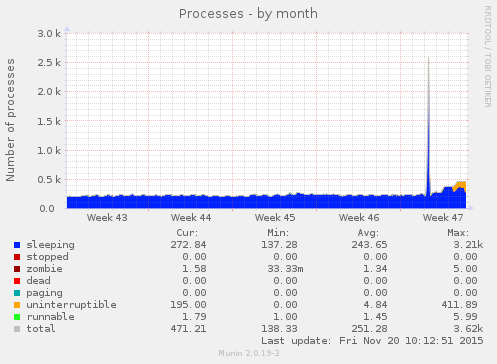The image size is (497, 364).
Task: Click the sleeping minimum value 137.28
Action: 279,245
